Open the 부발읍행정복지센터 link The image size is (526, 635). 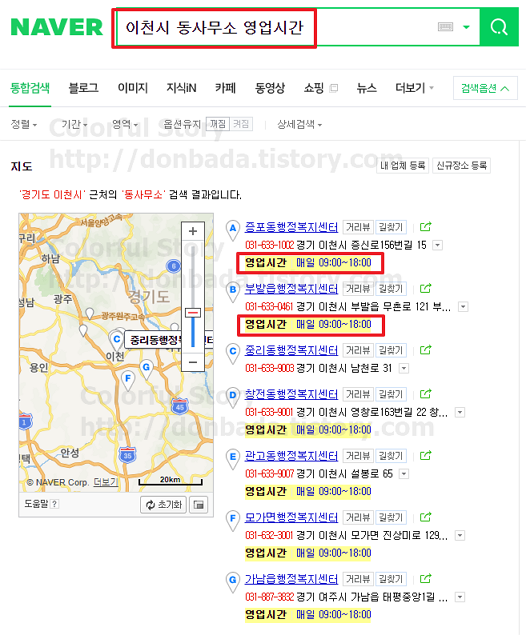[291, 288]
